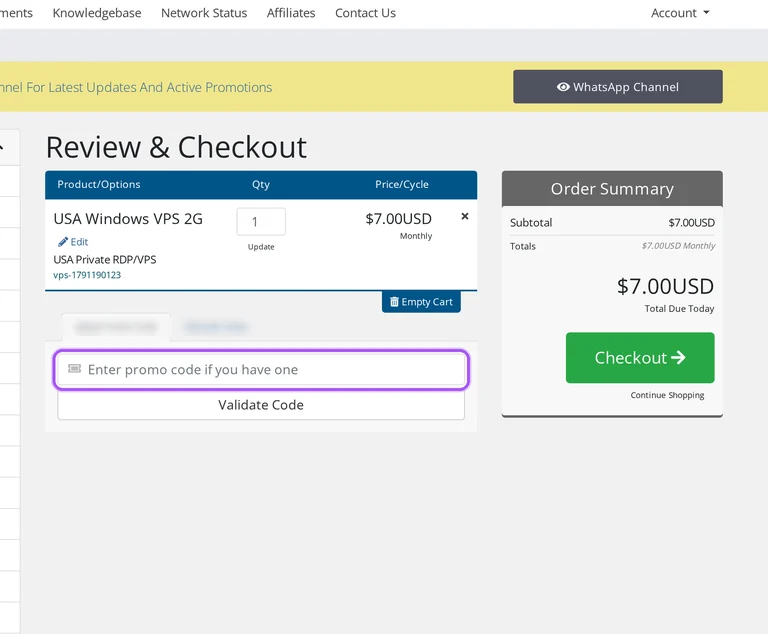Click the quantity field showing 1
This screenshot has height=634, width=768.
click(x=261, y=221)
